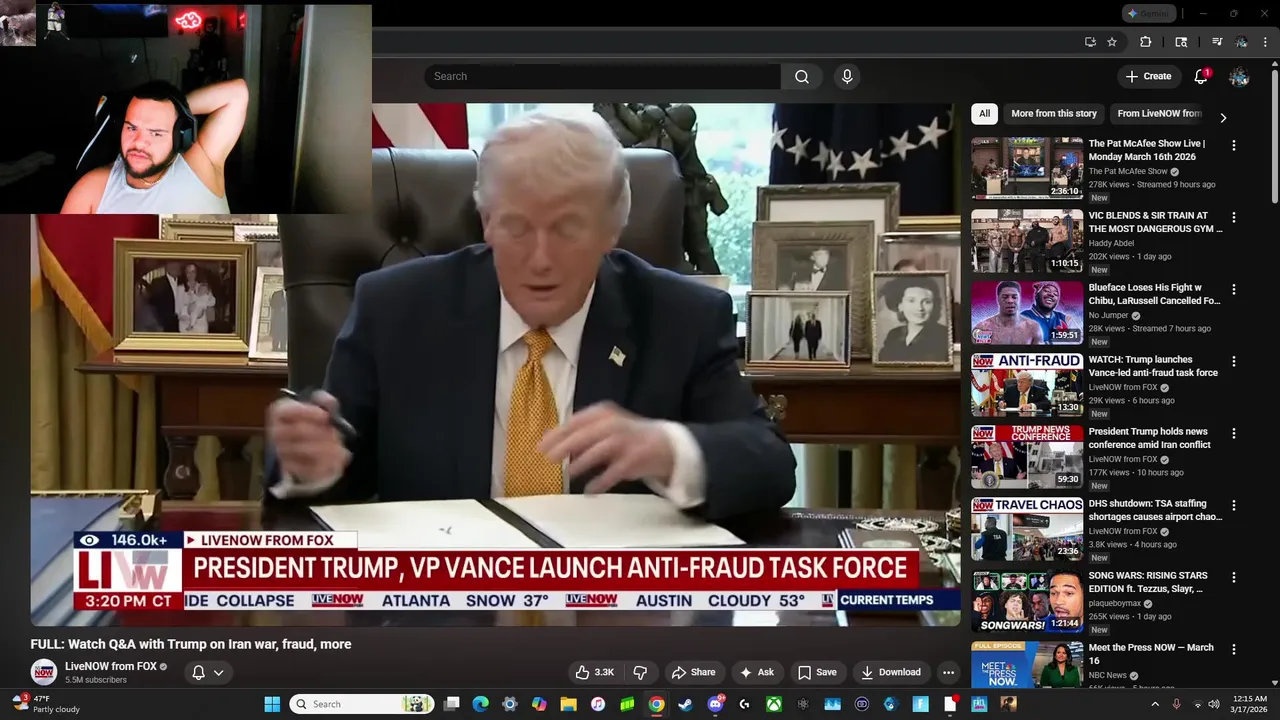This screenshot has height=720, width=1280.
Task: Open Pat McAfee Show Live thumbnail
Action: (1027, 168)
